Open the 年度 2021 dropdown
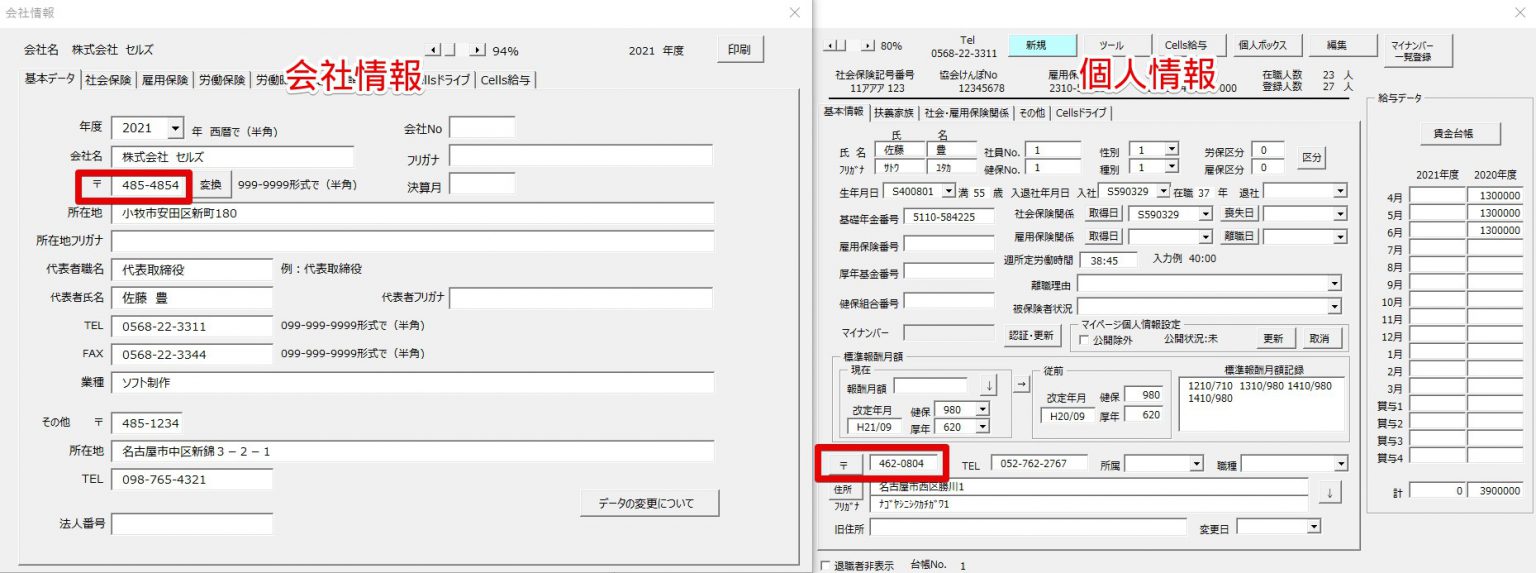 176,128
